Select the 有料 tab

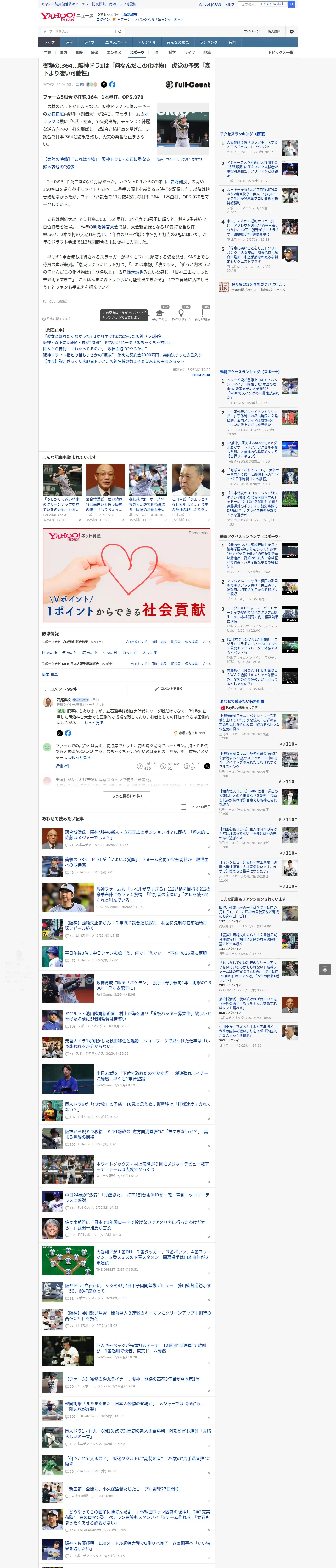(232, 42)
